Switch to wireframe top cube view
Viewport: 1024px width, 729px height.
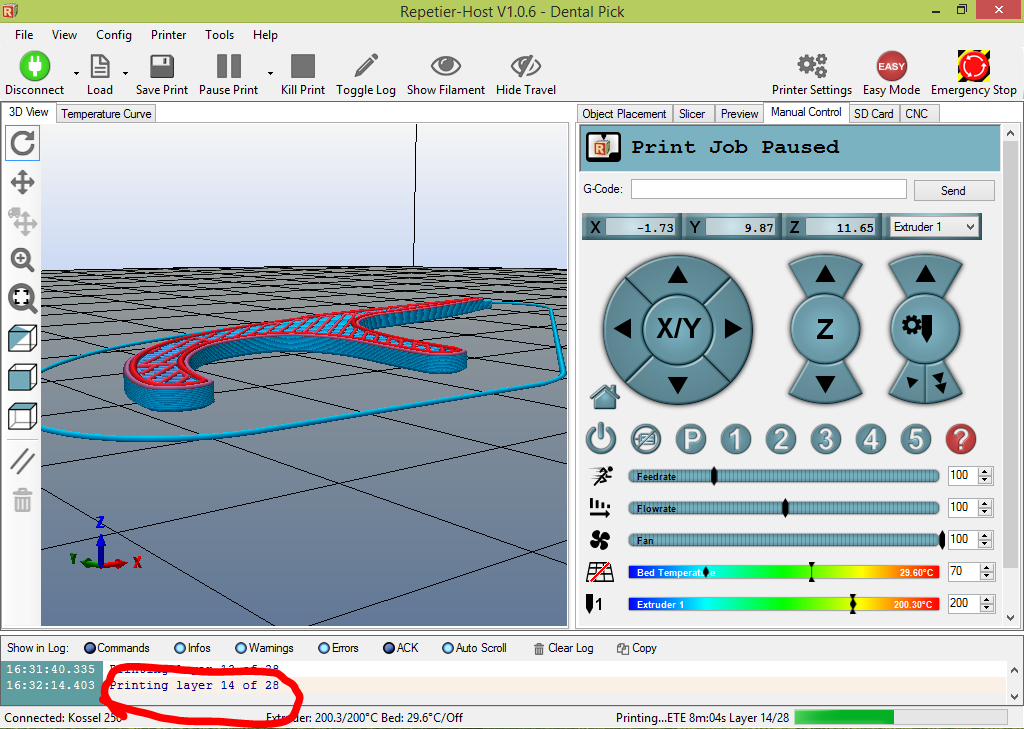(22, 416)
